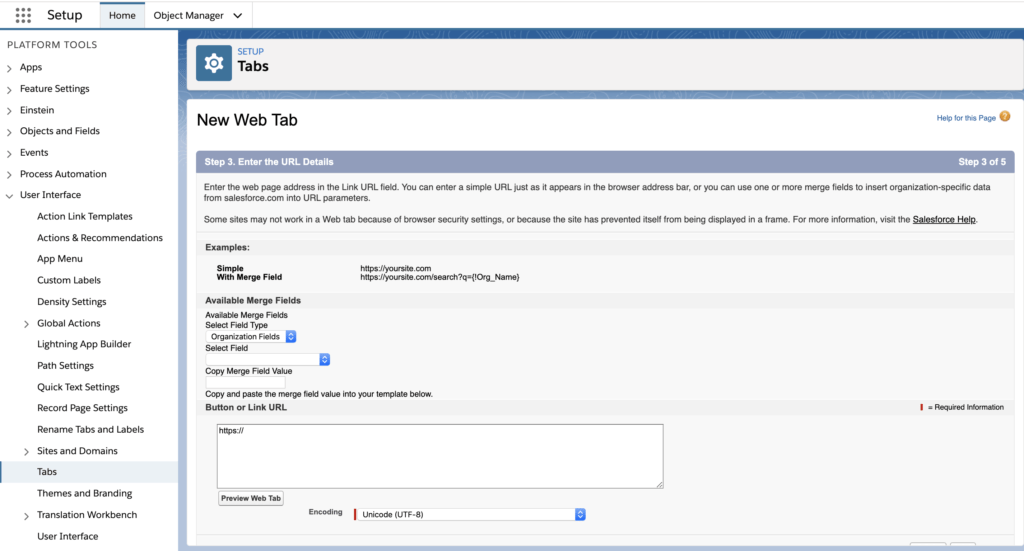The width and height of the screenshot is (1024, 551).
Task: Click the Help for this Page link
Action: tap(965, 118)
